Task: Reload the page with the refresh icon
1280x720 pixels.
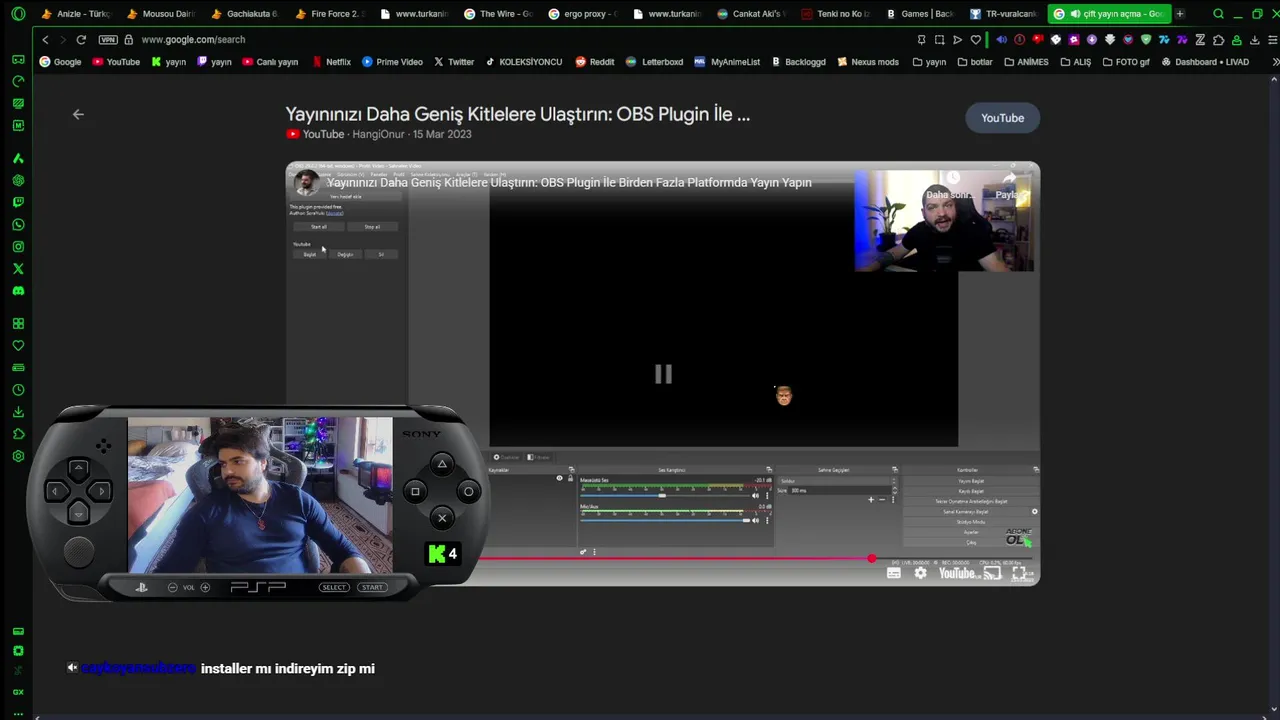Action: 81,39
